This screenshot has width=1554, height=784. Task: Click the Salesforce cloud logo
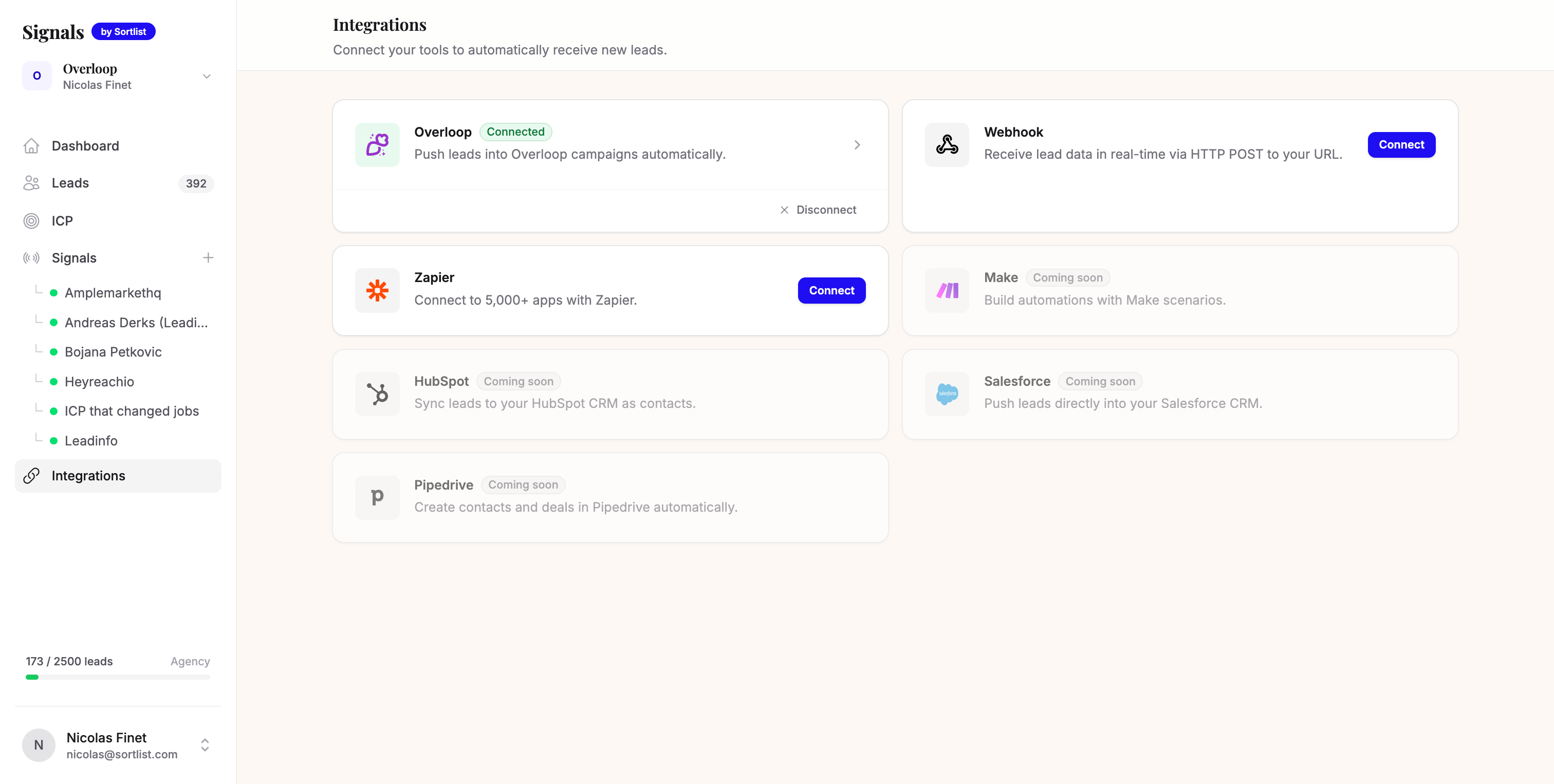(x=947, y=395)
